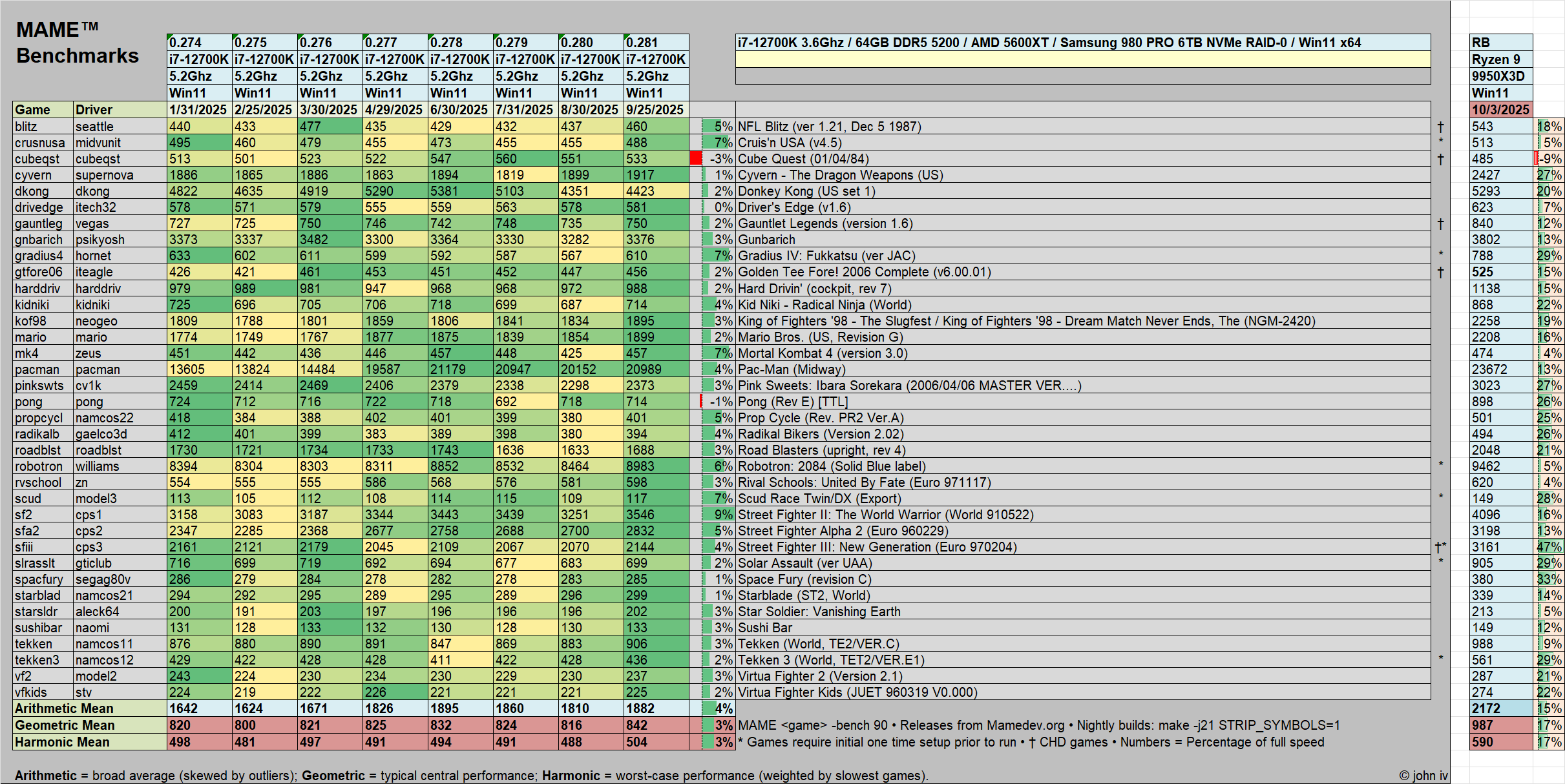
Task: Click the 9% data bar for Street Fighter II
Action: click(717, 515)
